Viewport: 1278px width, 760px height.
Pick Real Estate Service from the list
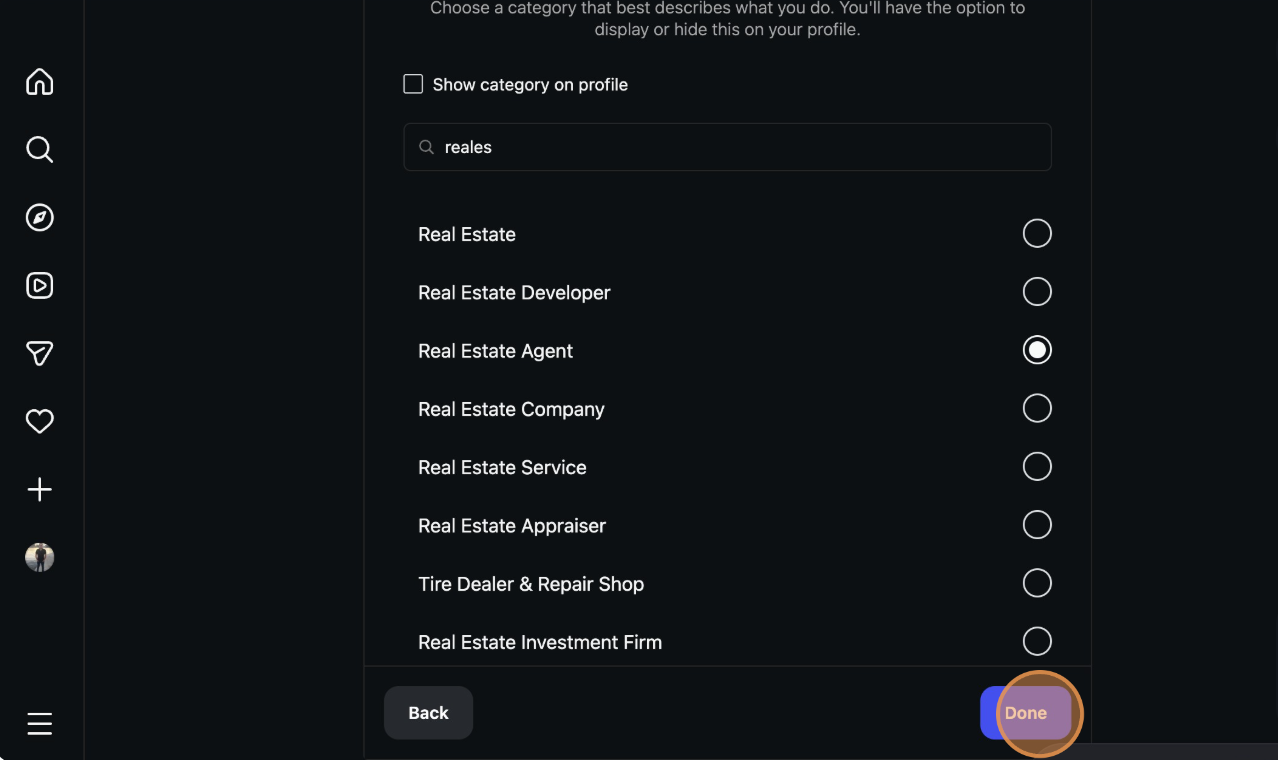[1037, 466]
